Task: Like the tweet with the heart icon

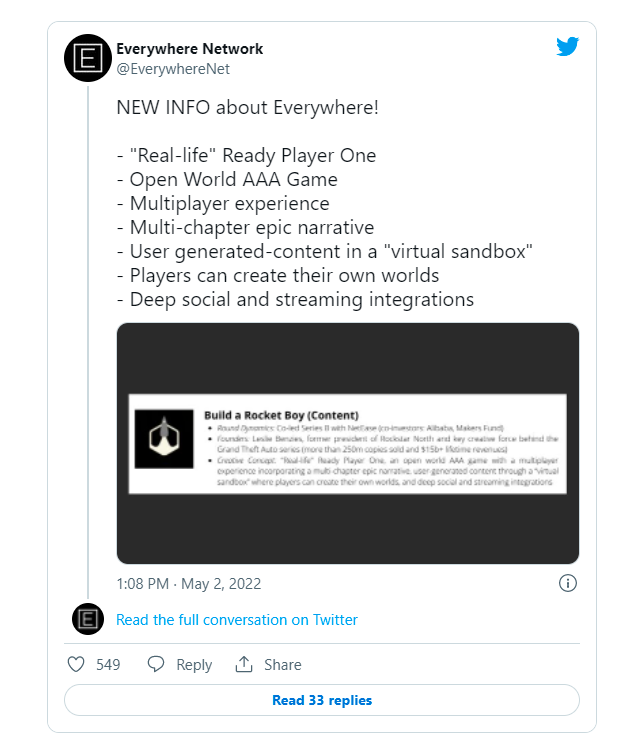Action: (76, 664)
